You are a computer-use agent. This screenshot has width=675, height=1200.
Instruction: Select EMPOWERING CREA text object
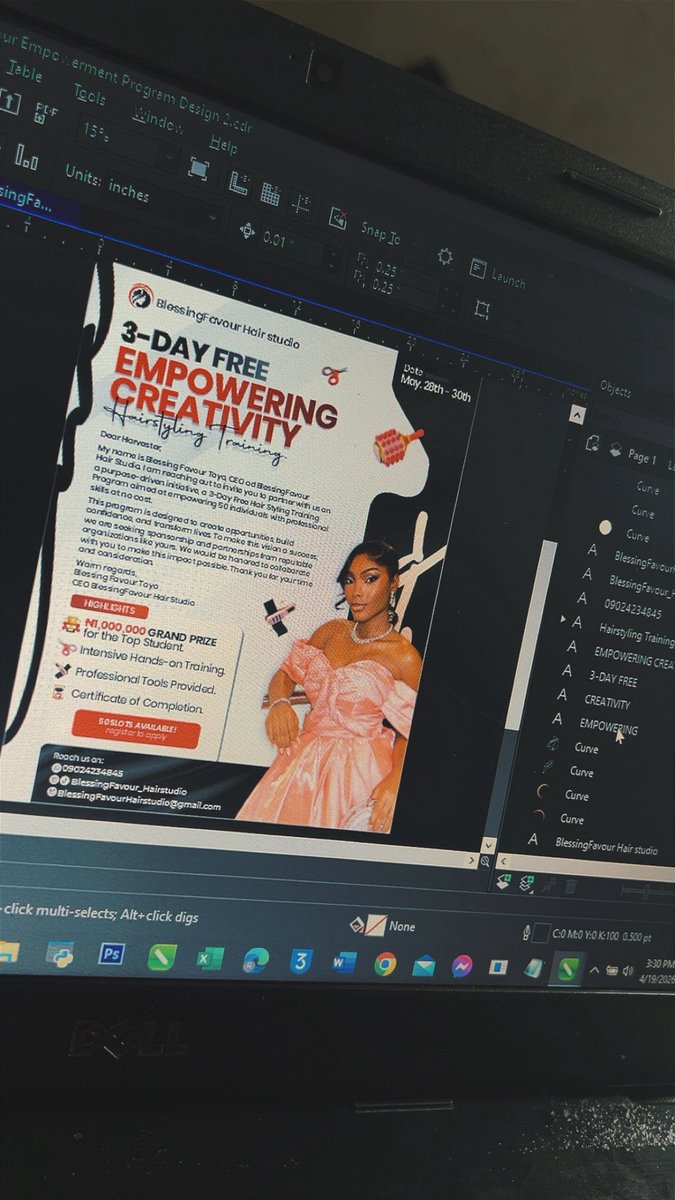[634, 660]
